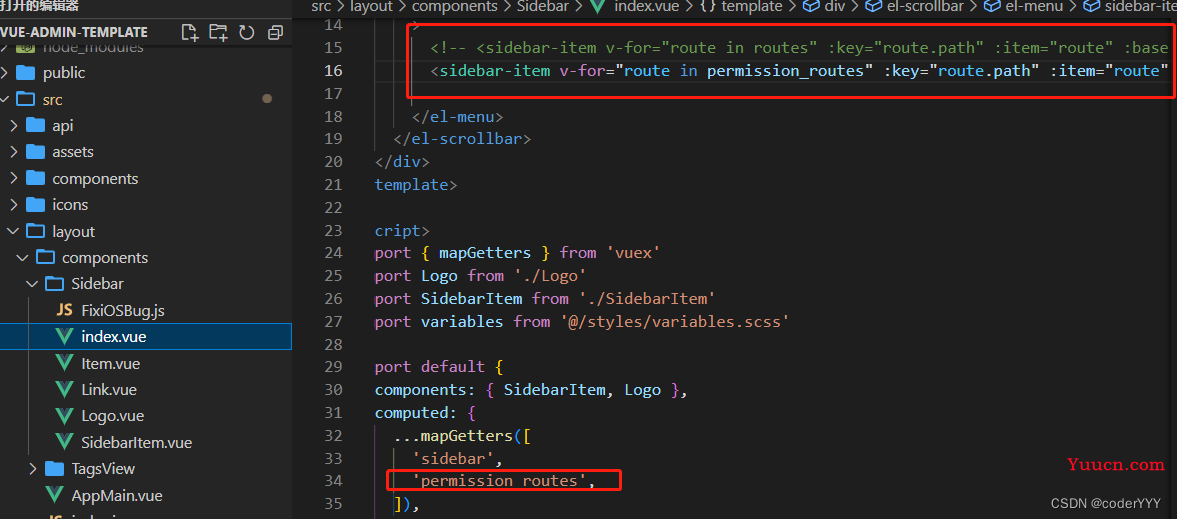Click breadcrumb segment 'src'

321,6
